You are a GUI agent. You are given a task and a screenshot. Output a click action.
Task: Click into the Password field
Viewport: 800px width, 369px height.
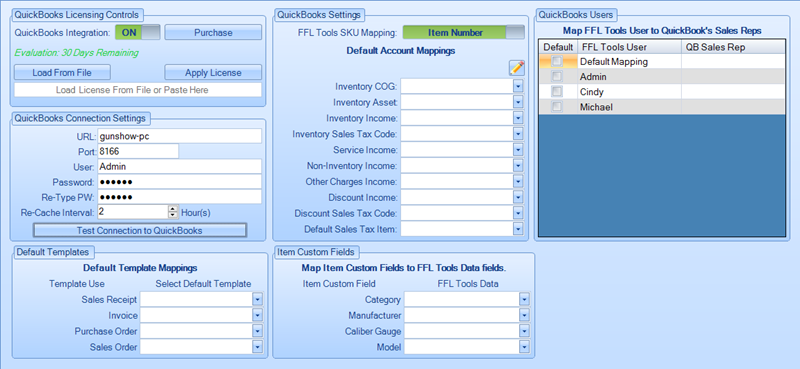(x=179, y=182)
